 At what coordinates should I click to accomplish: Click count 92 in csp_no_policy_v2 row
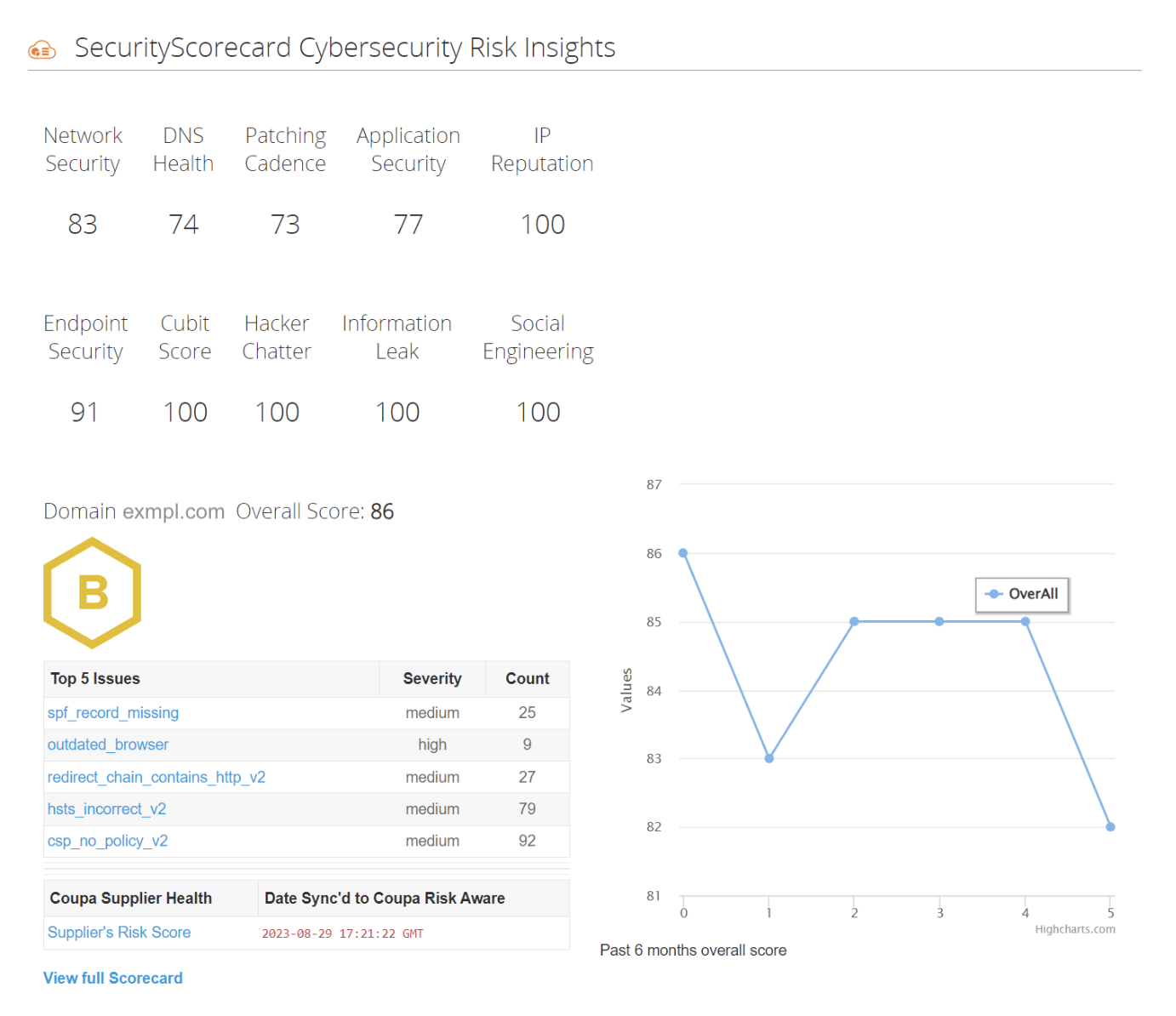[528, 841]
